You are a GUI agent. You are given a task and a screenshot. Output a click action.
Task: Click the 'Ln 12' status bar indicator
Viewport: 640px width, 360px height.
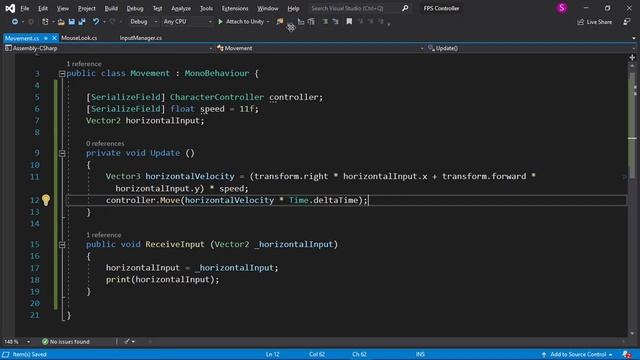(273, 354)
